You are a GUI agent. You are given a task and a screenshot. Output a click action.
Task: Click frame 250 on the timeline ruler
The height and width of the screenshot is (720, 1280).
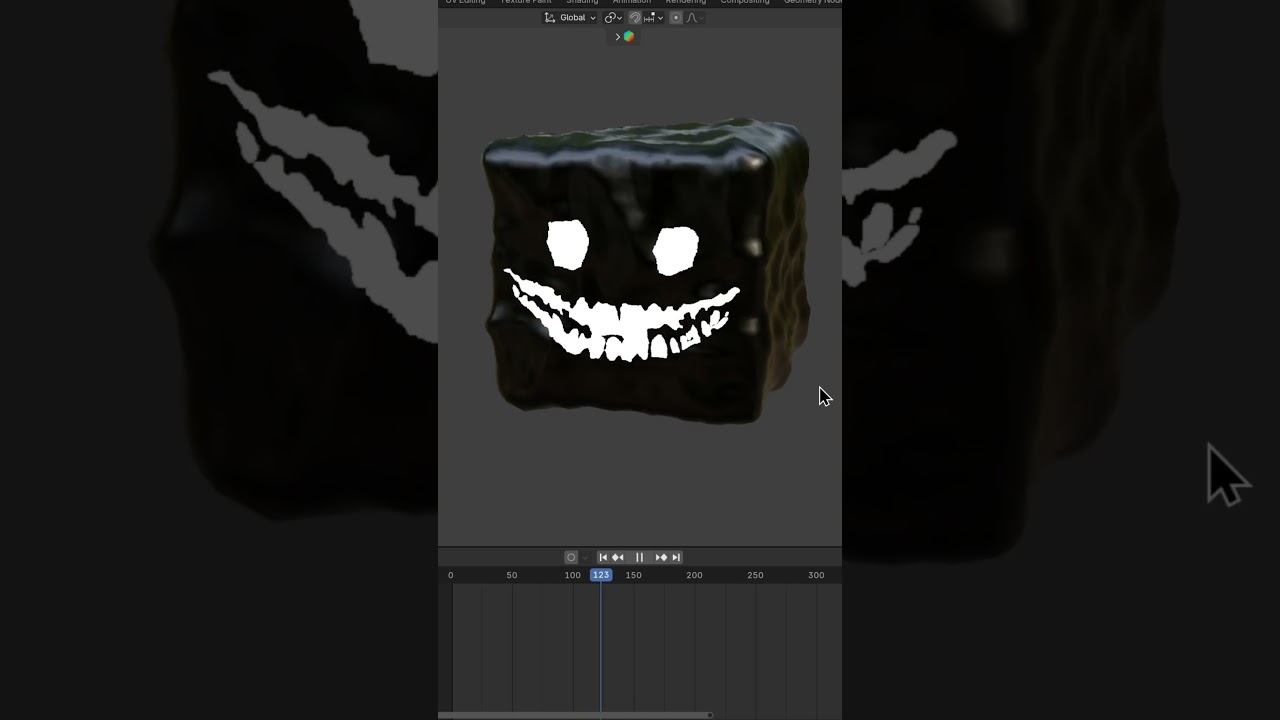click(755, 575)
